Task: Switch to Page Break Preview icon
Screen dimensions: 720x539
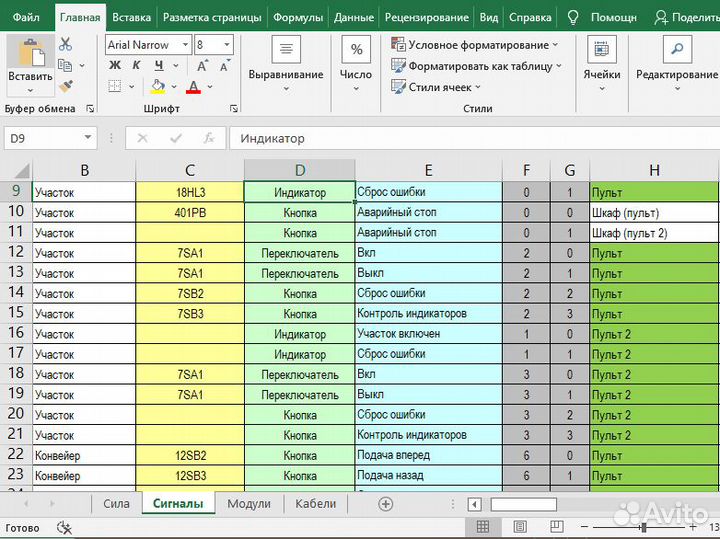Action: [x=557, y=527]
